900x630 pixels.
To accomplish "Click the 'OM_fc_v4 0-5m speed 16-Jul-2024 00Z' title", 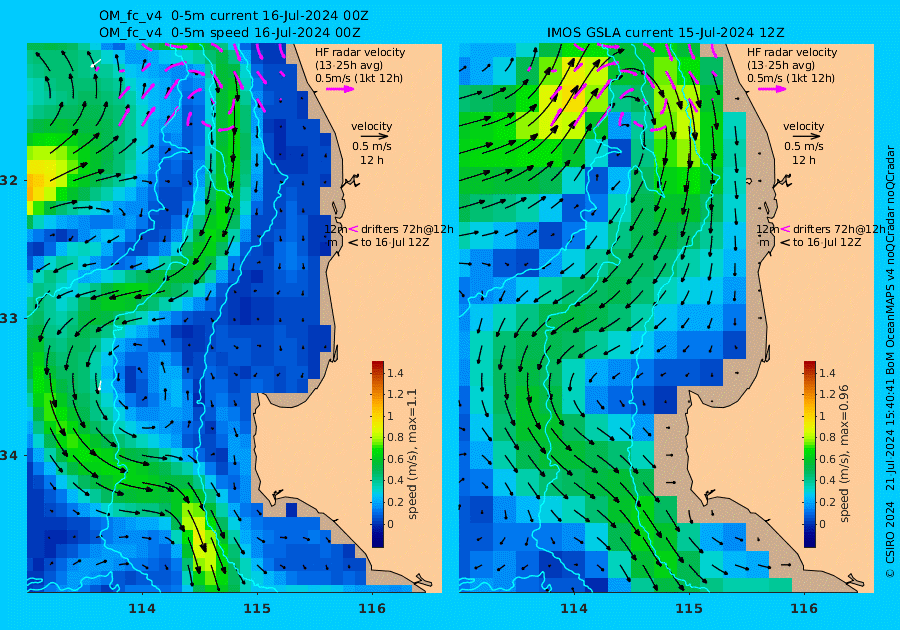I will [230, 32].
